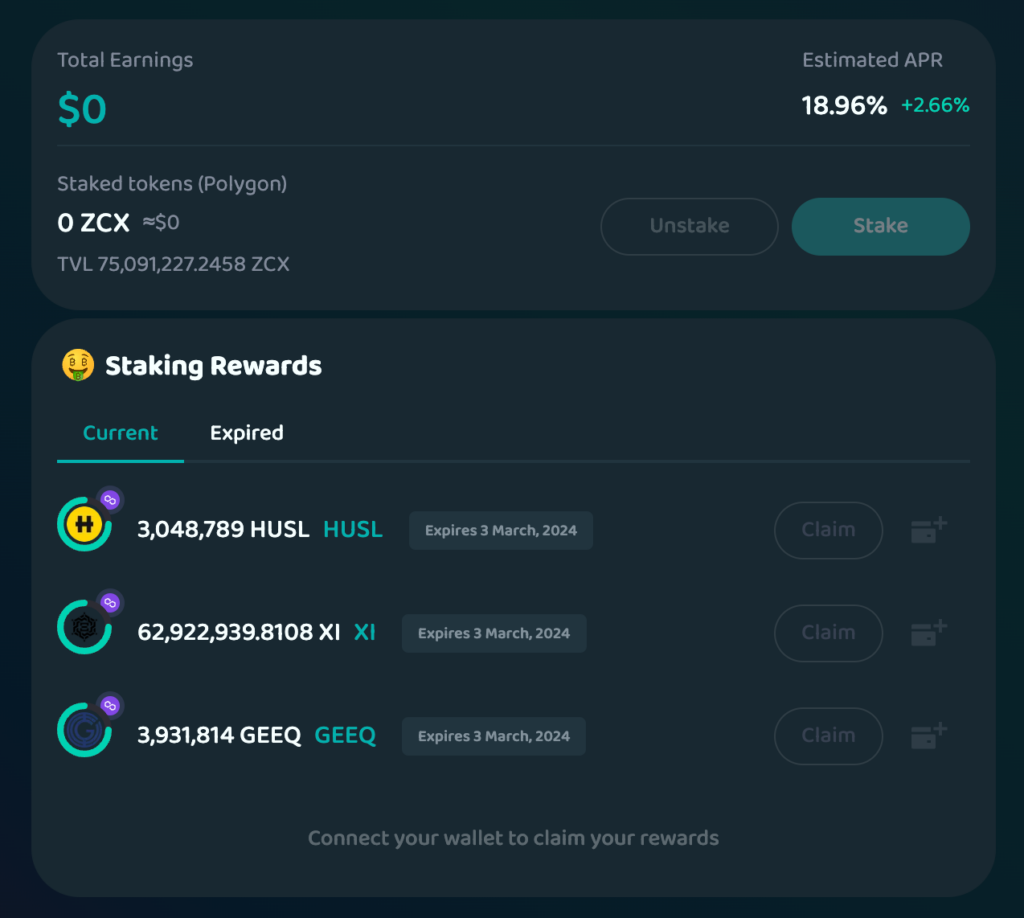Click the 'Staking Rewards' heading
This screenshot has height=918, width=1024.
click(x=213, y=366)
